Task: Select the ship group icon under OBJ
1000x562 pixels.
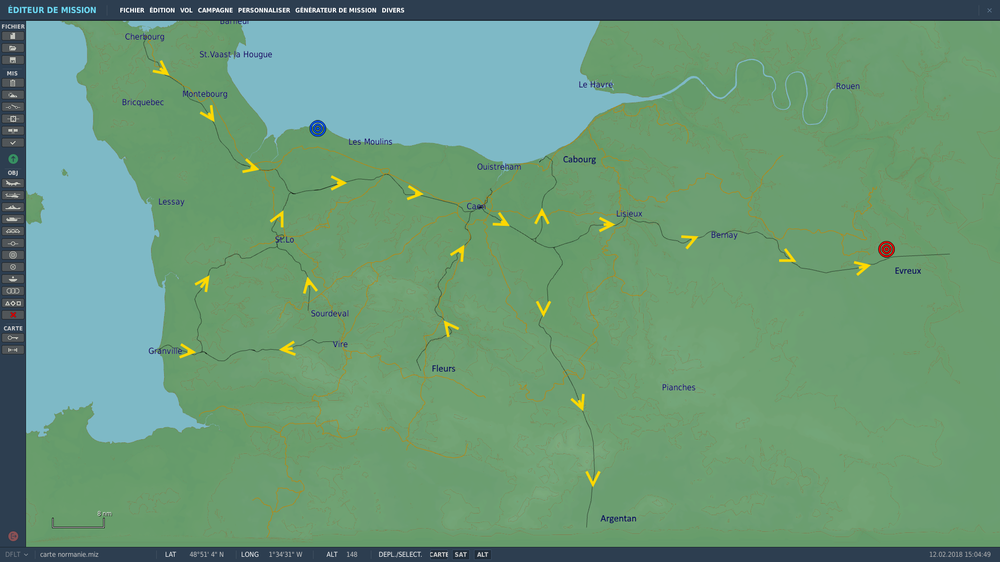Action: (x=12, y=207)
